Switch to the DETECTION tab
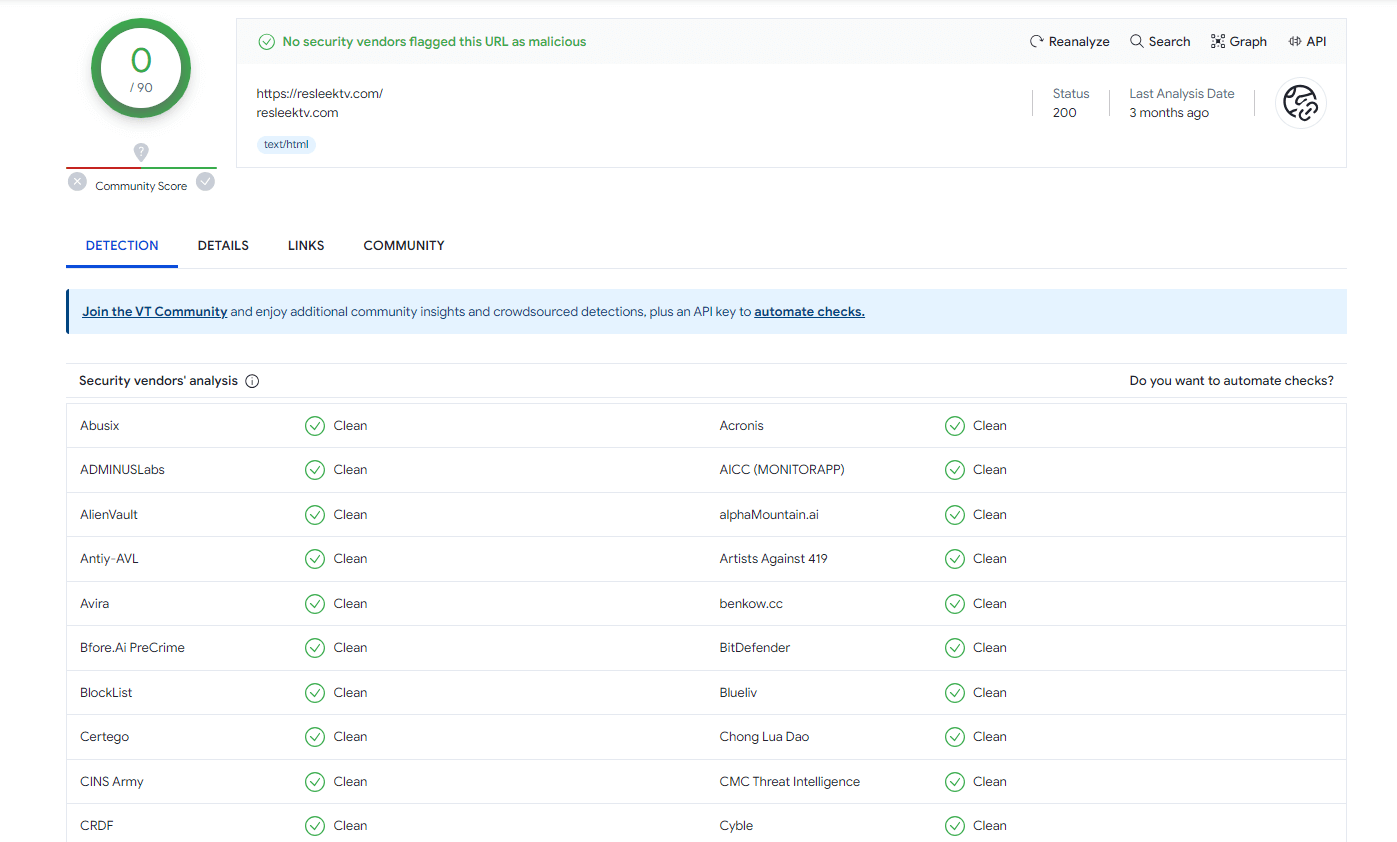1397x842 pixels. click(x=122, y=245)
